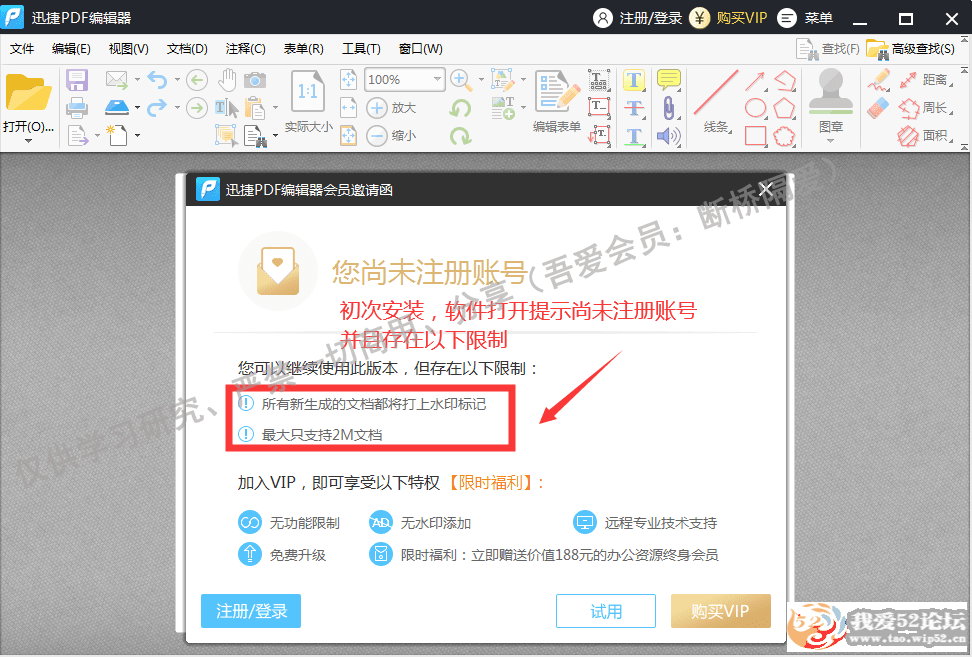972x657 pixels.
Task: Select the cloud shape tool
Action: (x=784, y=136)
